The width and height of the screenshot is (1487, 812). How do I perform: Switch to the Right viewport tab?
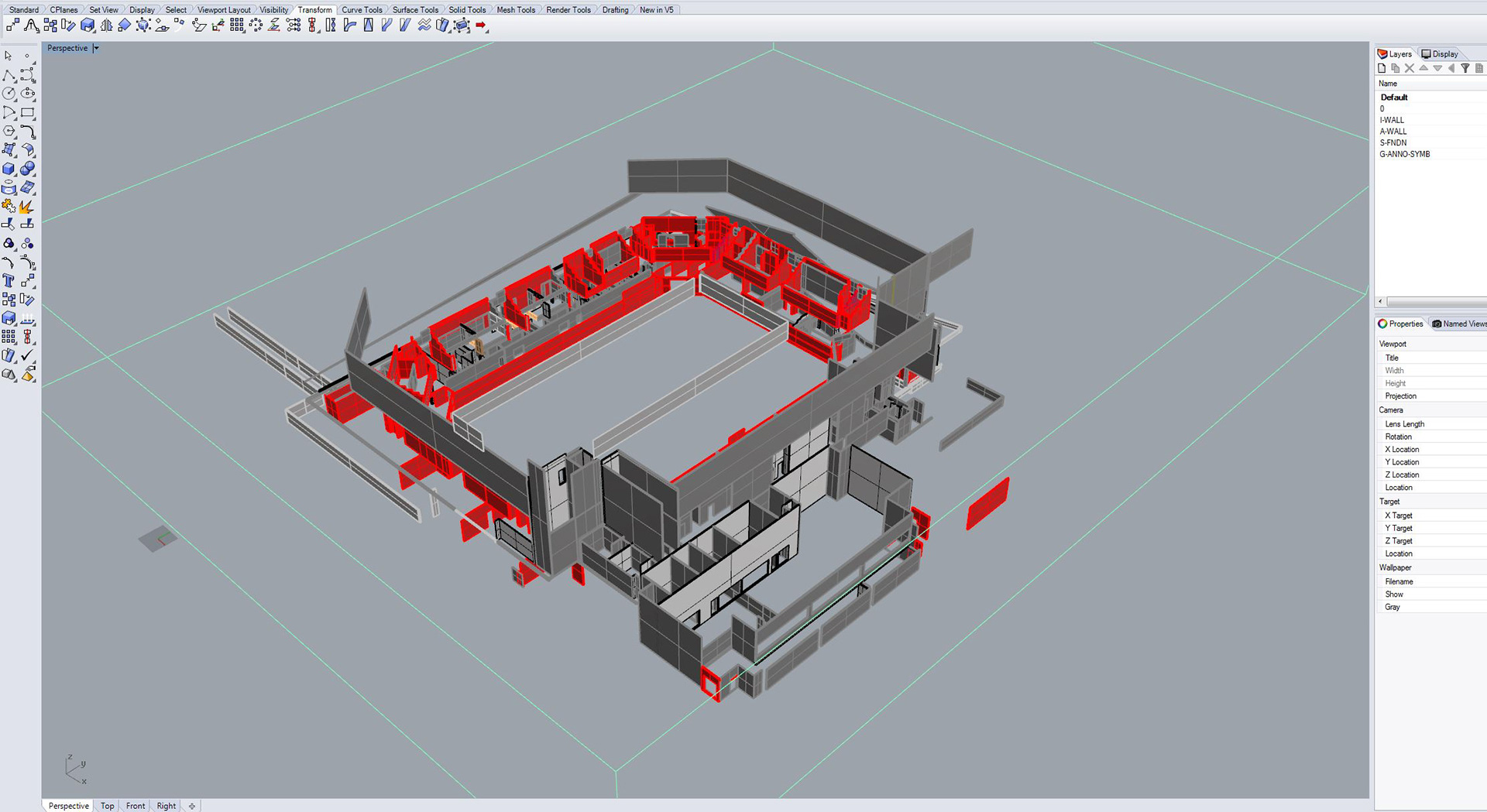167,806
